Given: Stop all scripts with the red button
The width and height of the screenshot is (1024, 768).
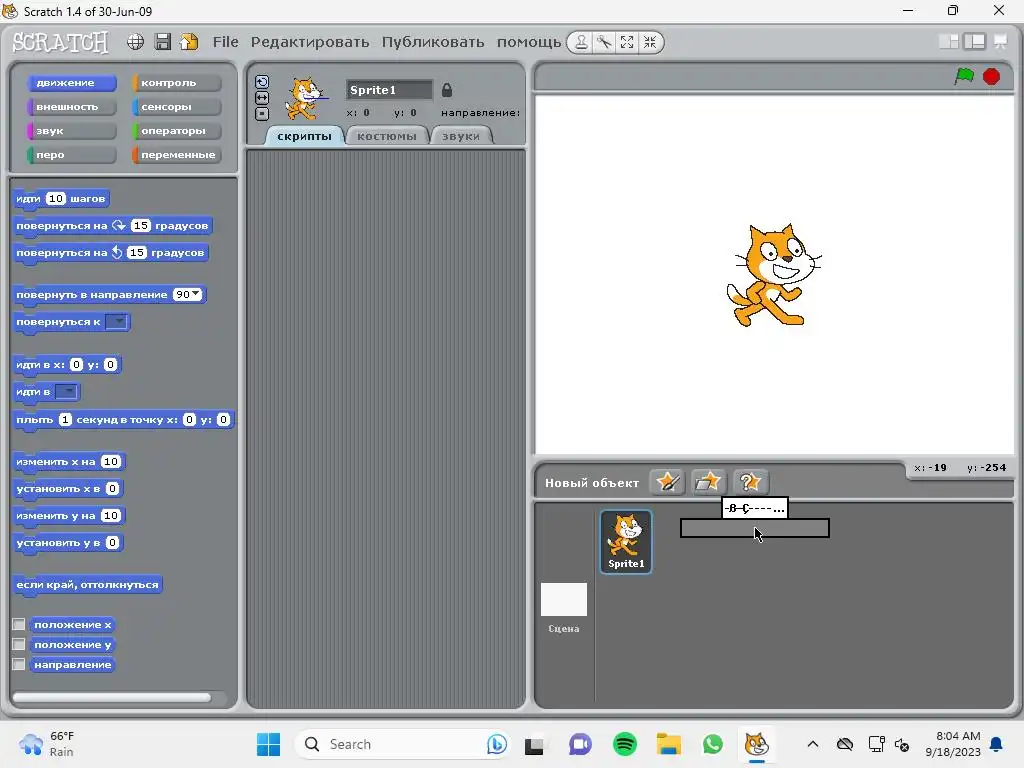Looking at the screenshot, I should click(991, 76).
